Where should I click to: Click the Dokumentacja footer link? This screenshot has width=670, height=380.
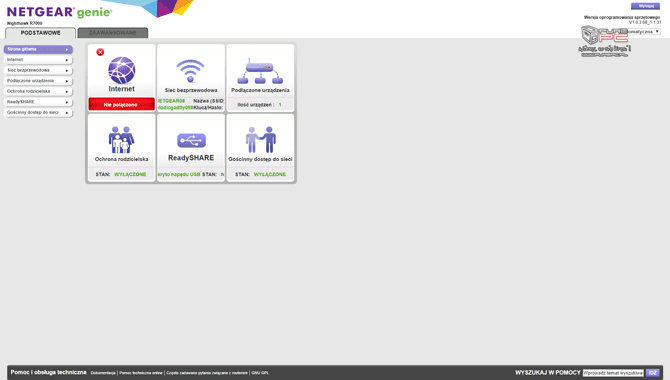point(103,373)
